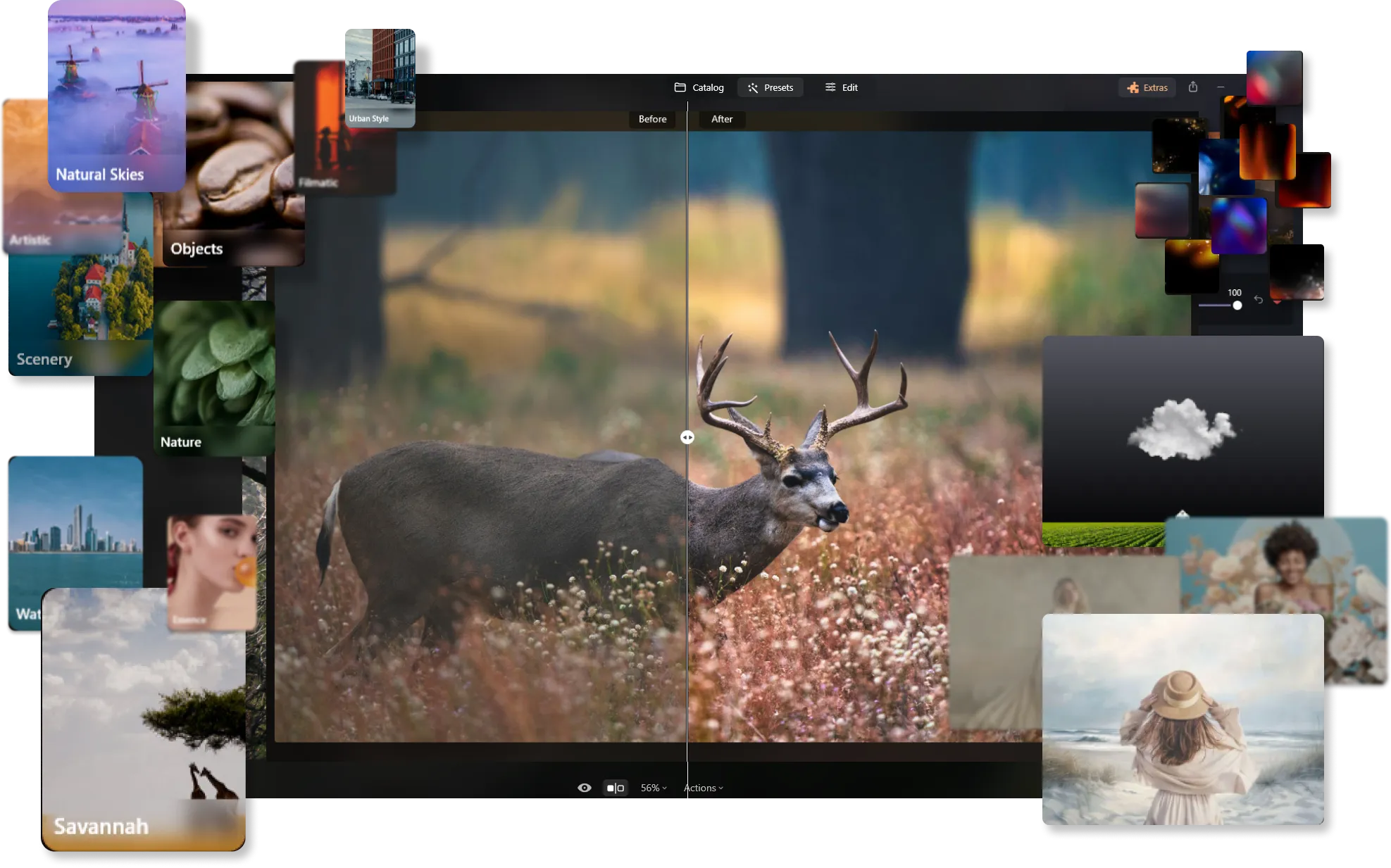
Task: Toggle the eye preview icon
Action: [584, 788]
